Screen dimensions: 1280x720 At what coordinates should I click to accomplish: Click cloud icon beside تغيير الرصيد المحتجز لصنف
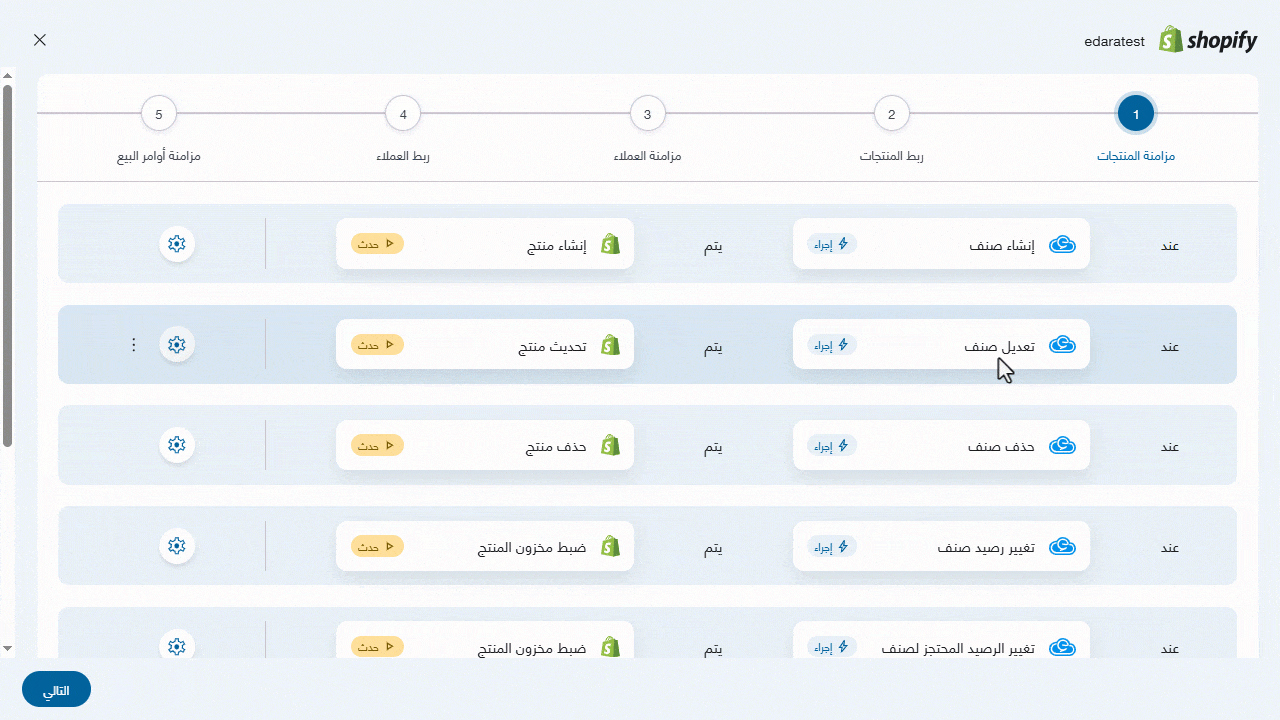[1062, 648]
